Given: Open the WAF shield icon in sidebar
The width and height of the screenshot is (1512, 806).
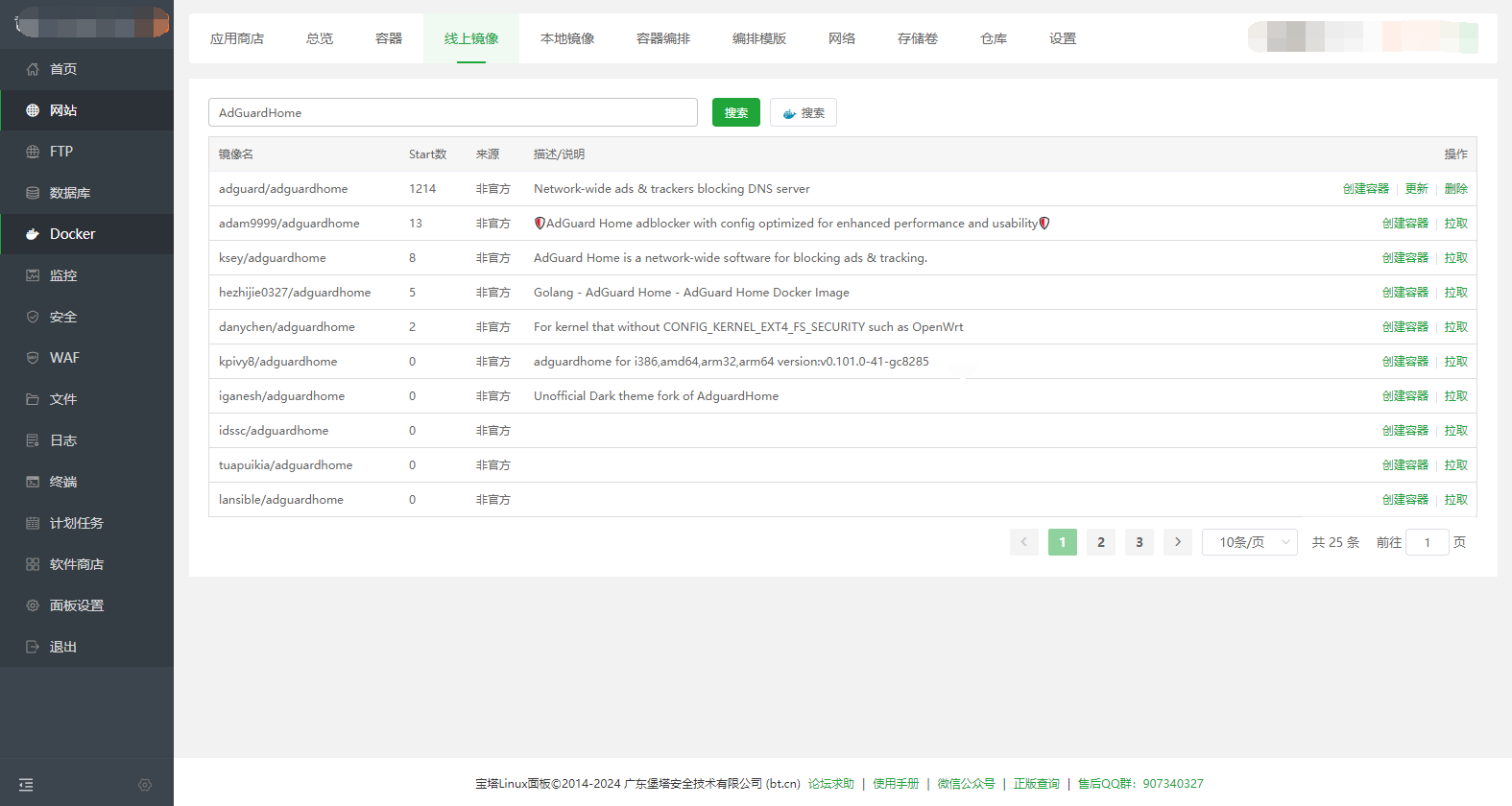Looking at the screenshot, I should point(33,358).
